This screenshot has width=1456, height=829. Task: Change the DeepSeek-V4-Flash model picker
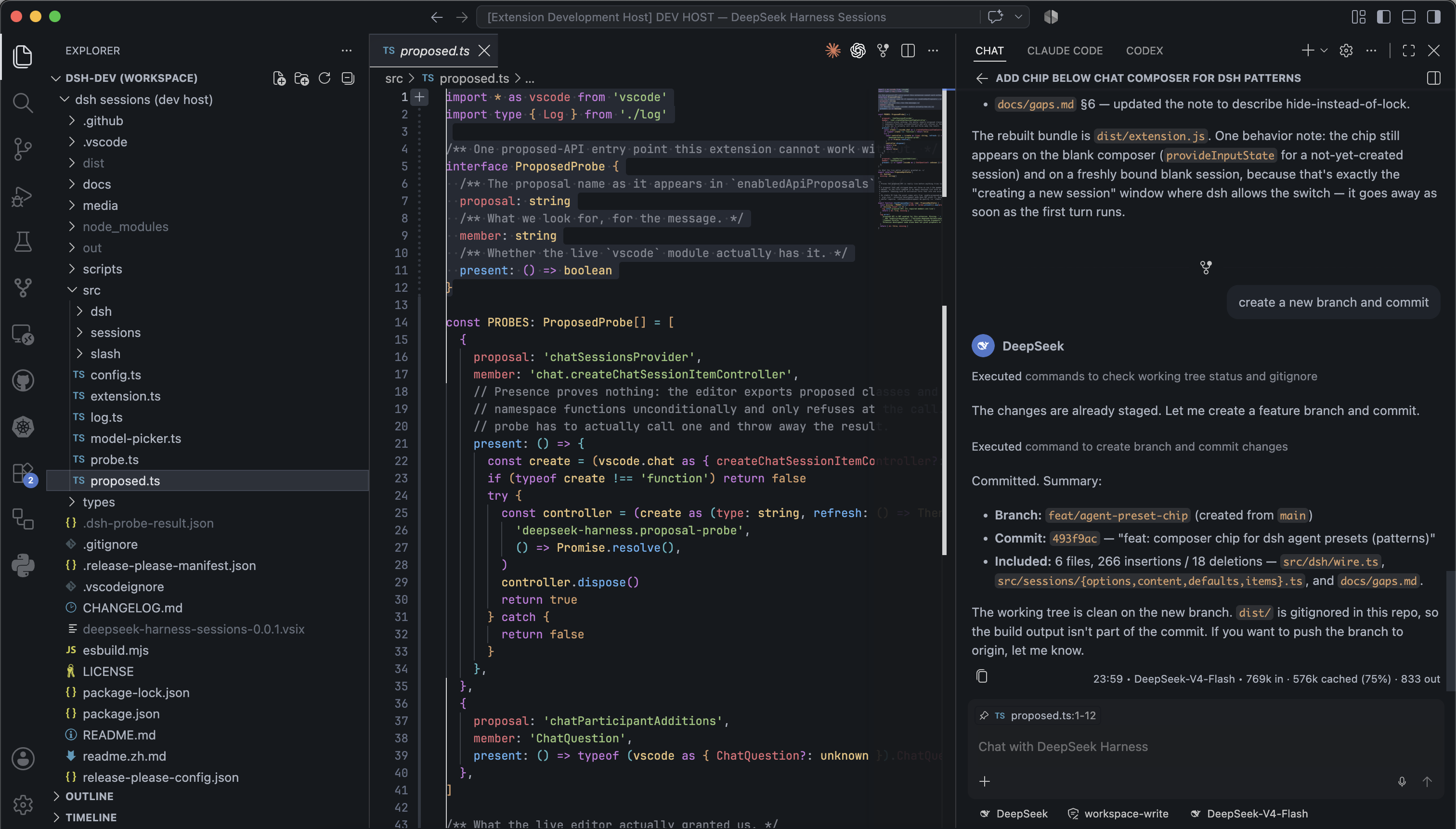click(1249, 814)
